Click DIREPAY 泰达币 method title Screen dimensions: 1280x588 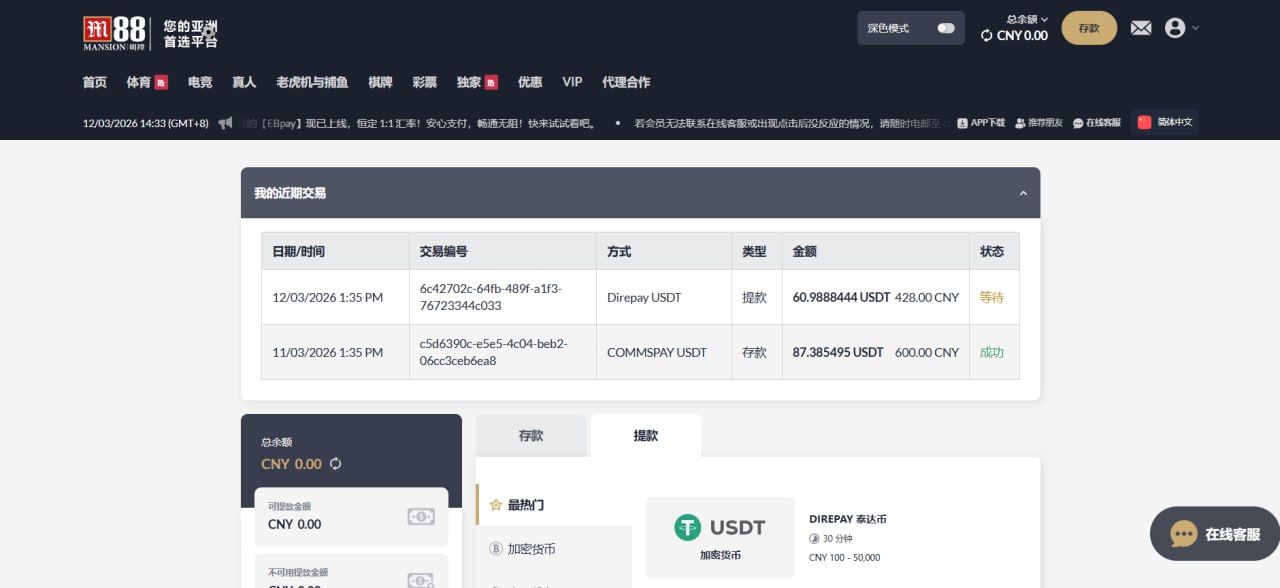point(848,519)
